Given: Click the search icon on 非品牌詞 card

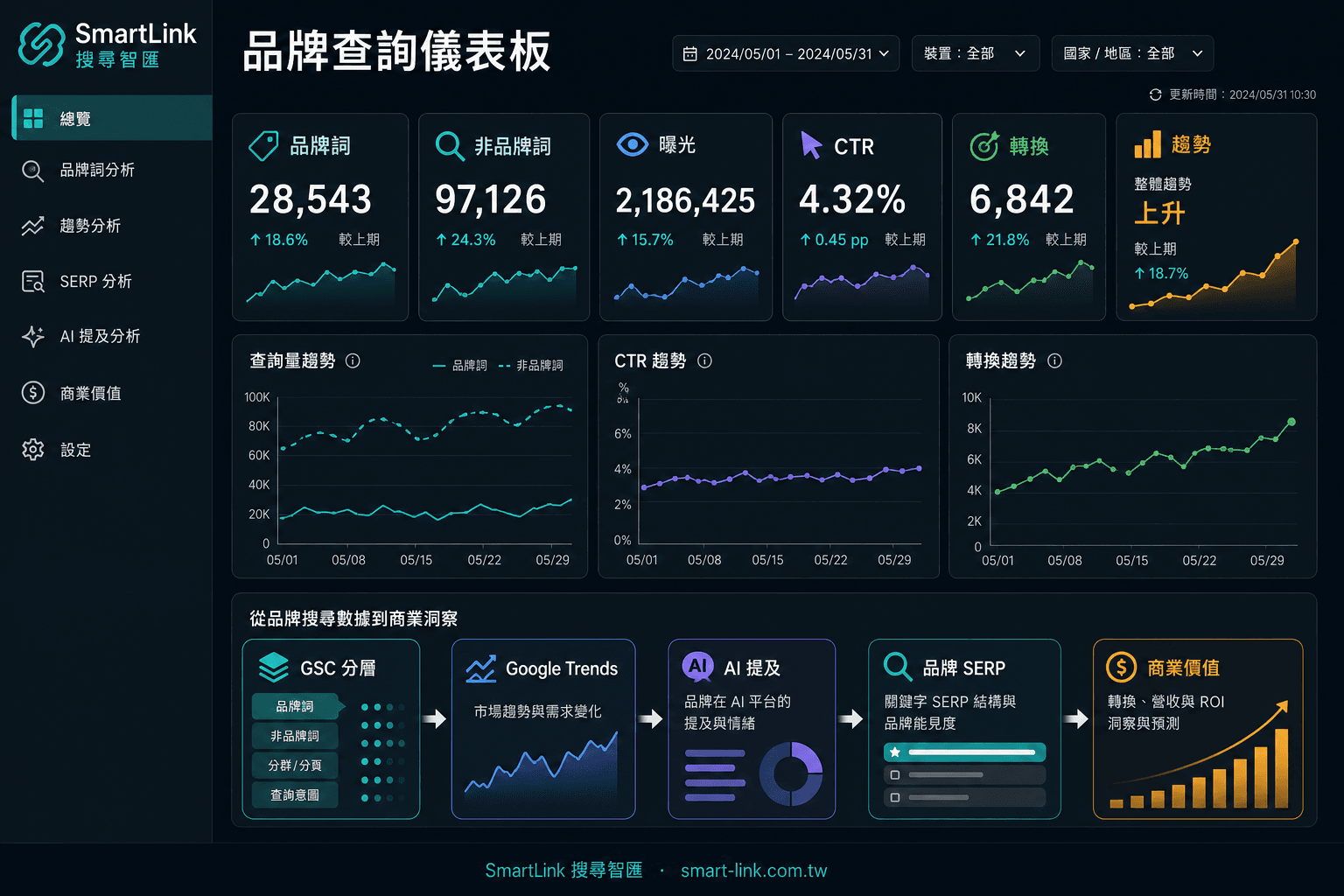Looking at the screenshot, I should click(x=450, y=146).
